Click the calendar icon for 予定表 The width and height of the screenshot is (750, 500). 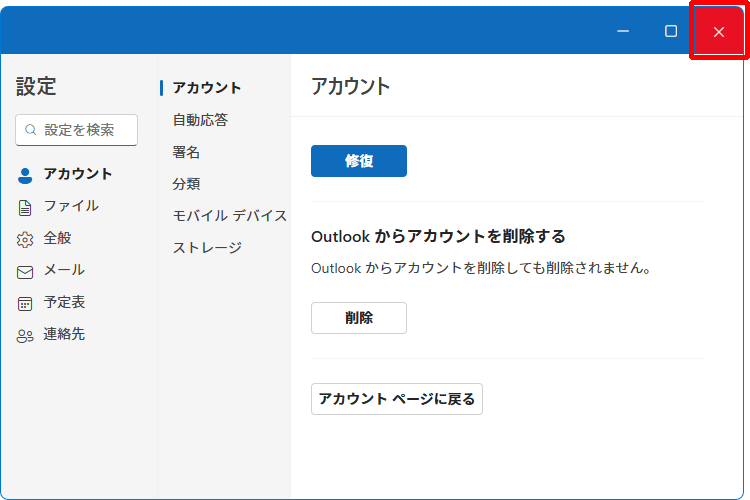click(25, 303)
